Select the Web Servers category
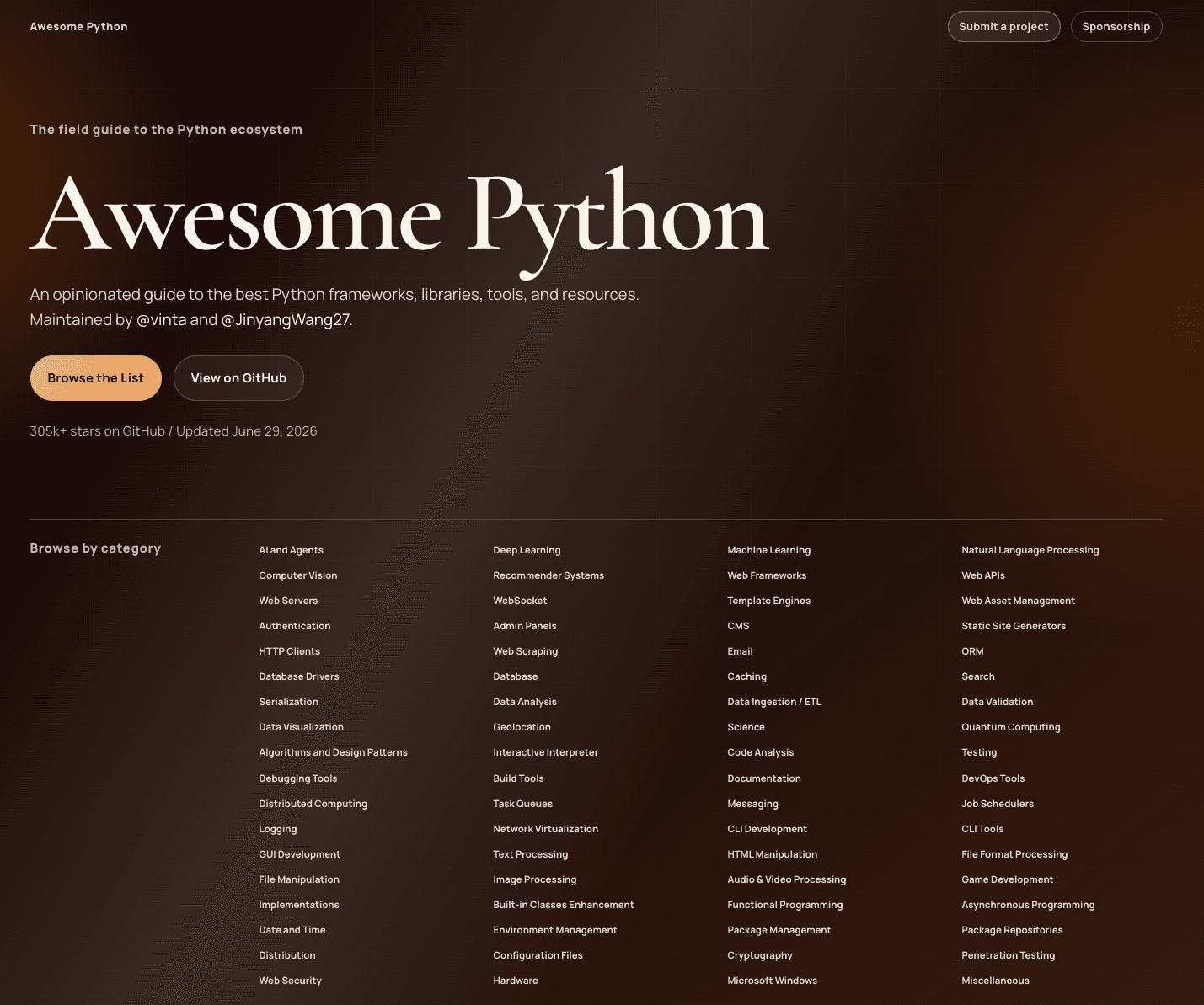 pyautogui.click(x=288, y=601)
